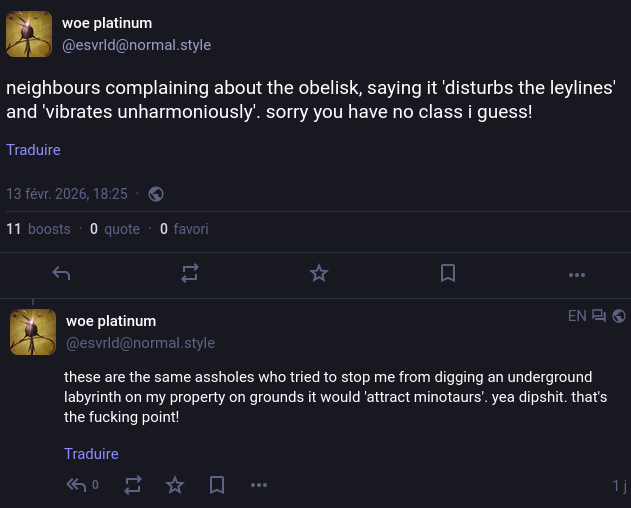Open more options on obelisk post

(x=576, y=273)
